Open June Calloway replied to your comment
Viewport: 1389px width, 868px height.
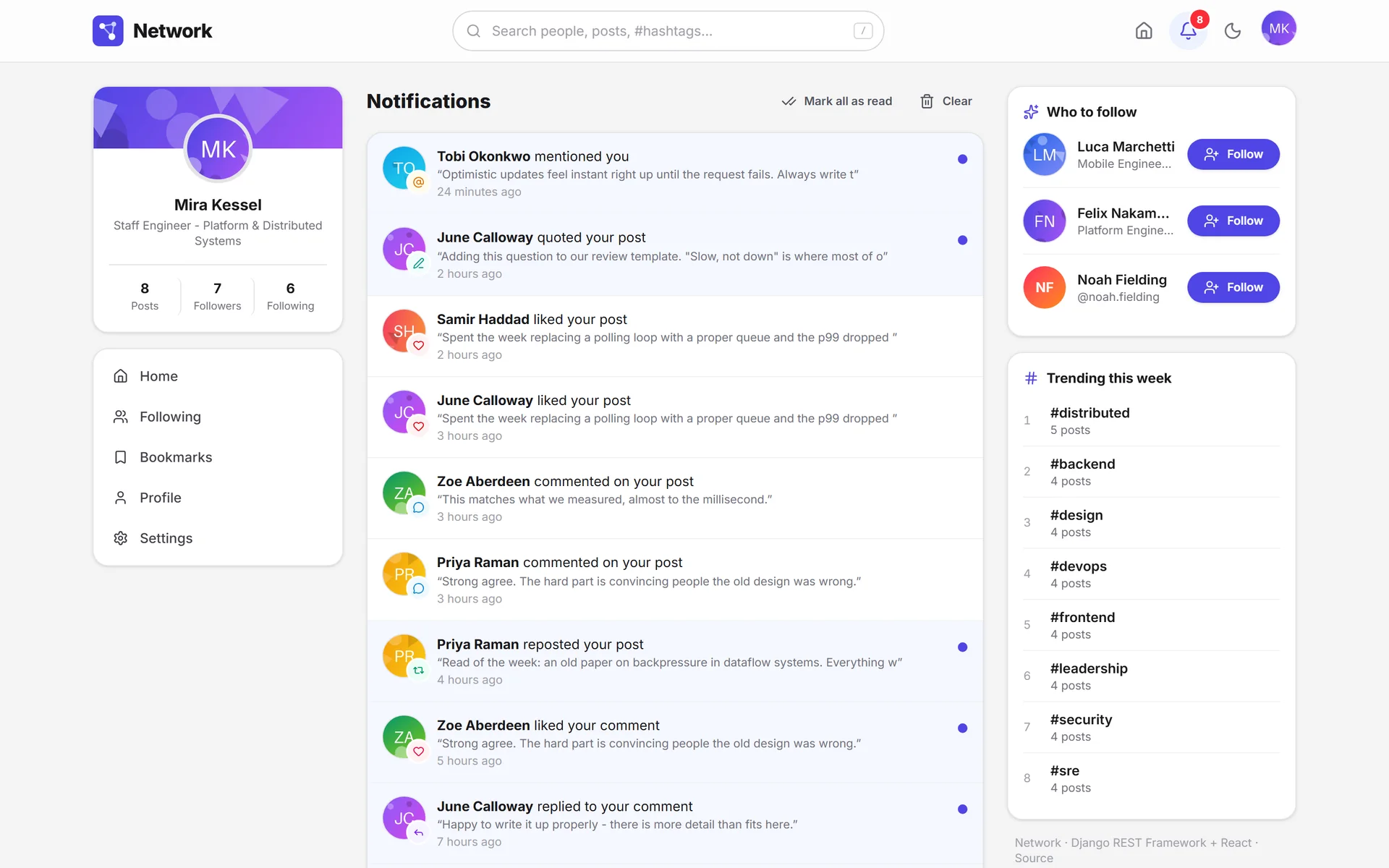[x=674, y=823]
